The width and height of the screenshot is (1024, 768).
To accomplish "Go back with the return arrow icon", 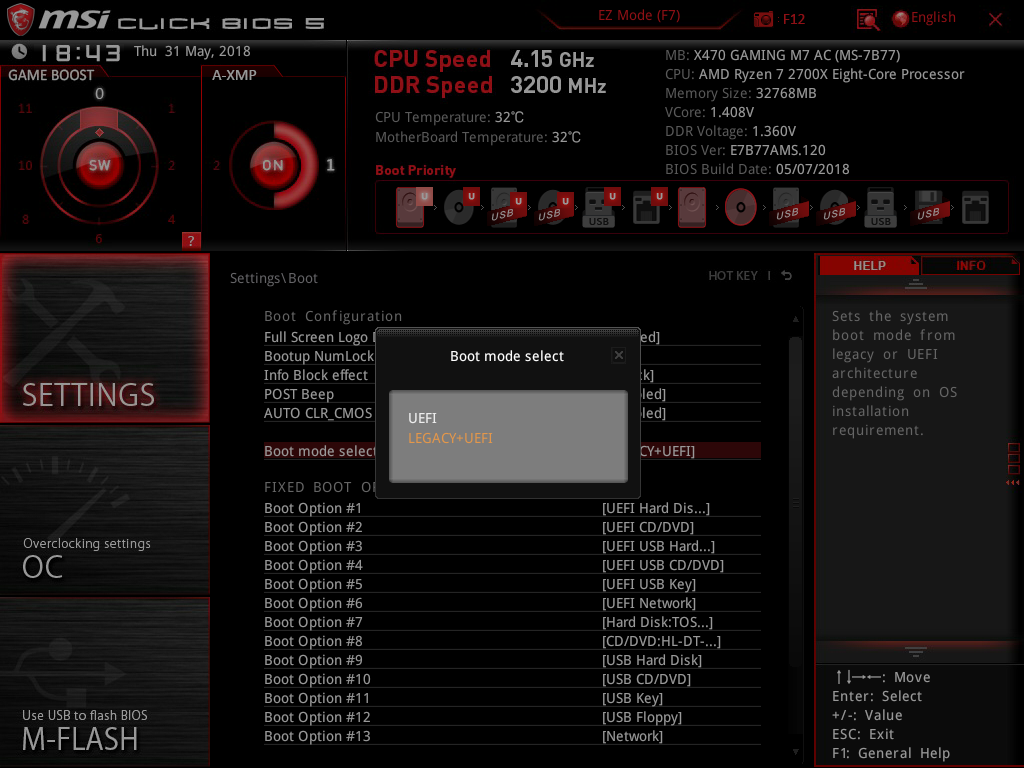I will click(x=787, y=276).
